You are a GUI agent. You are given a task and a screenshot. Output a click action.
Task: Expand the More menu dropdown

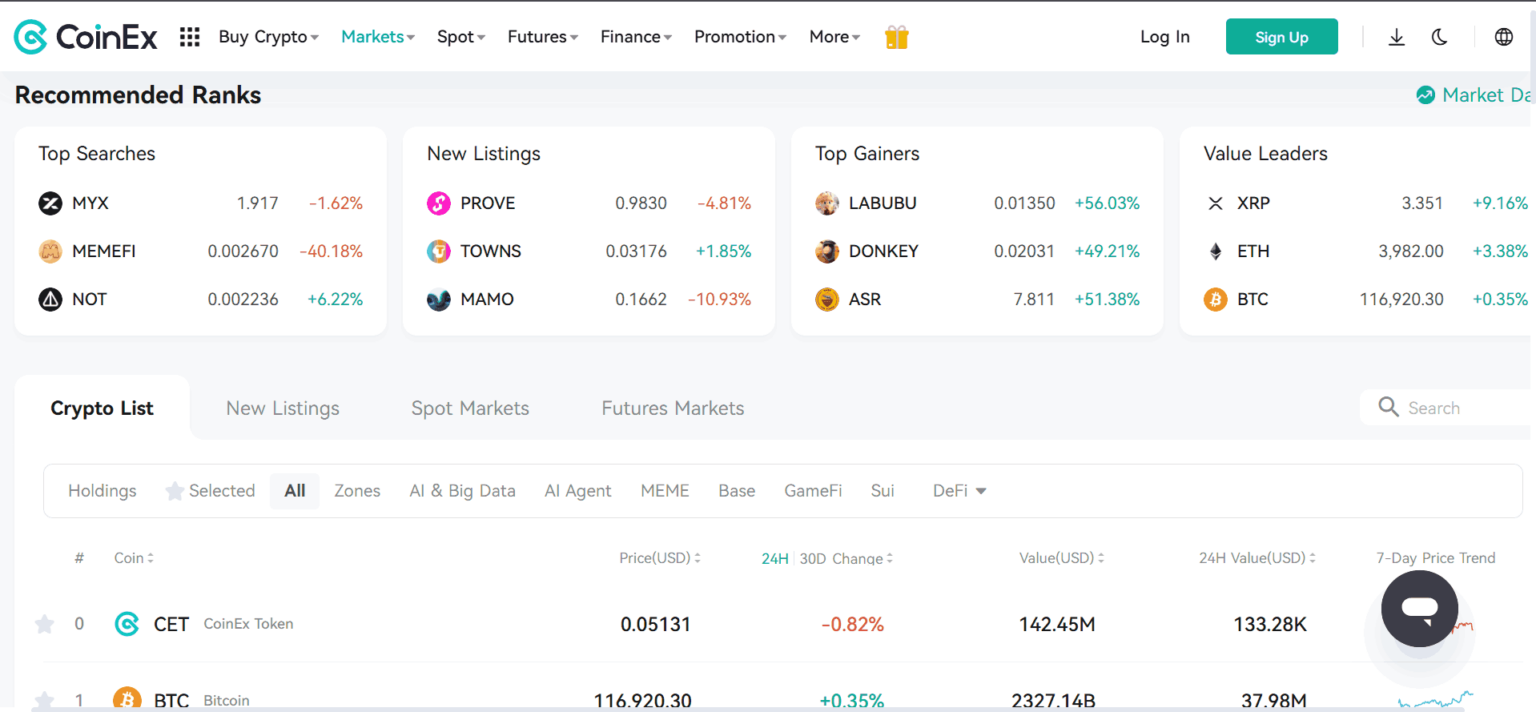833,36
